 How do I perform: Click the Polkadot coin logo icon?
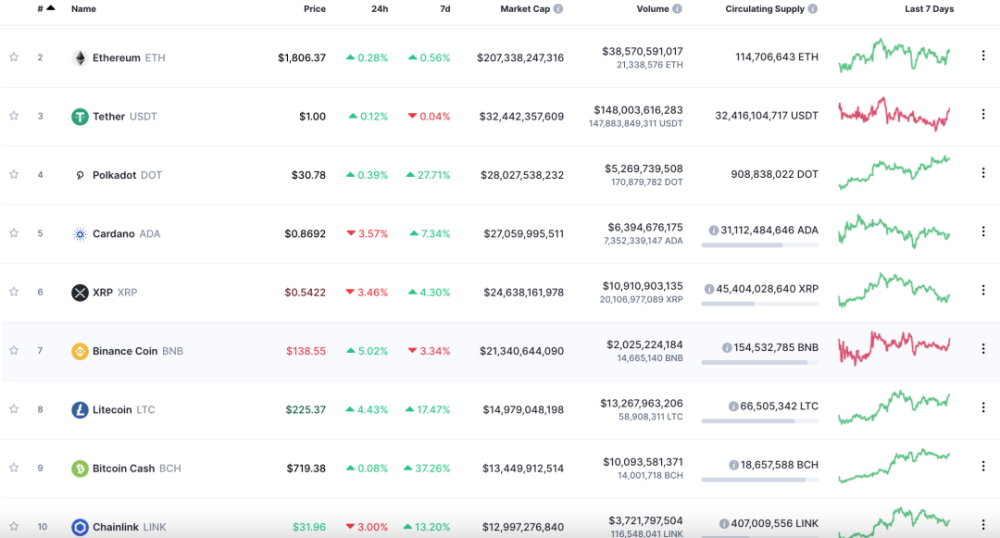(80, 175)
